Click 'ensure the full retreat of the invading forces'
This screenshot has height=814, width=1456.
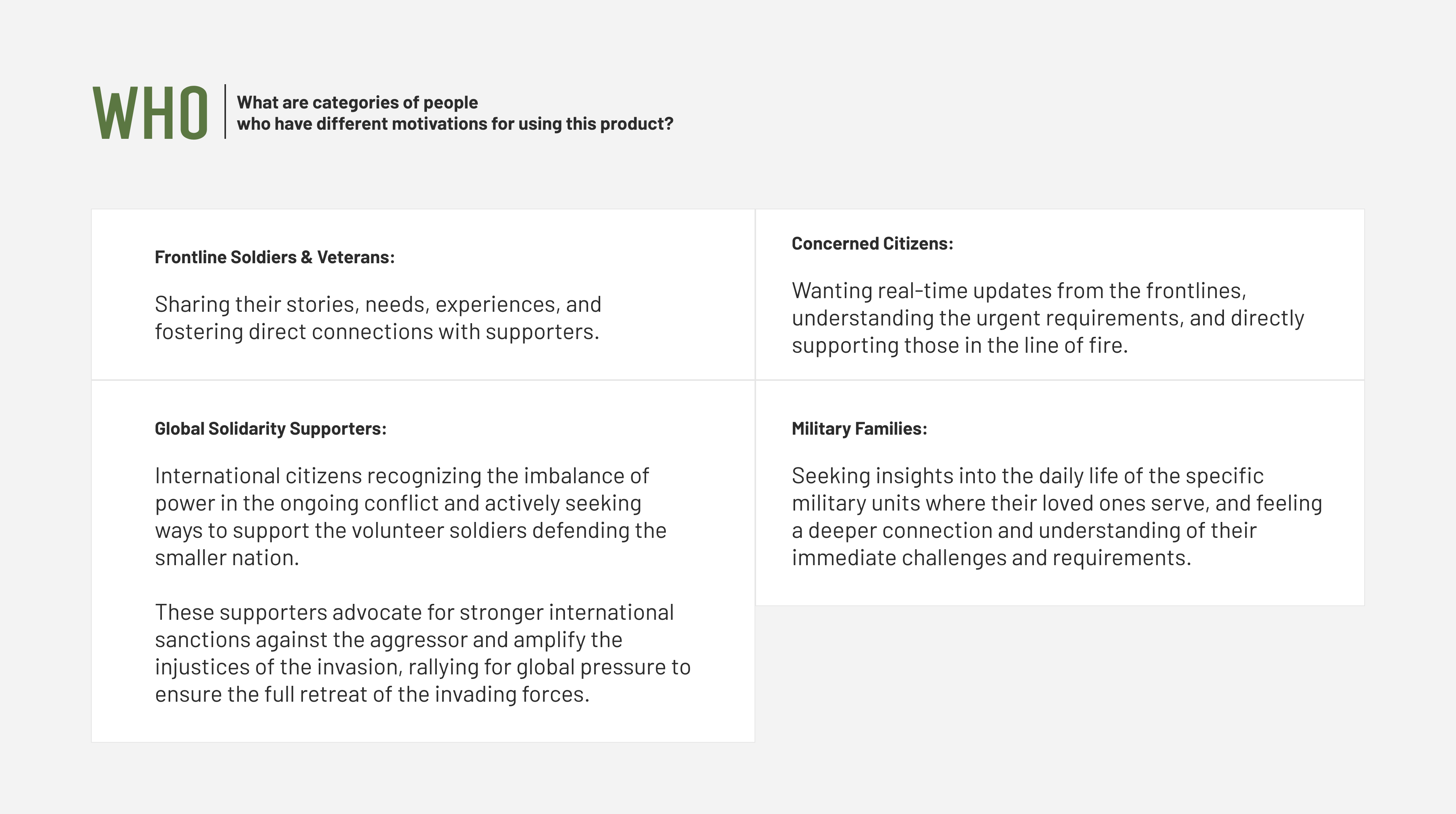click(372, 694)
